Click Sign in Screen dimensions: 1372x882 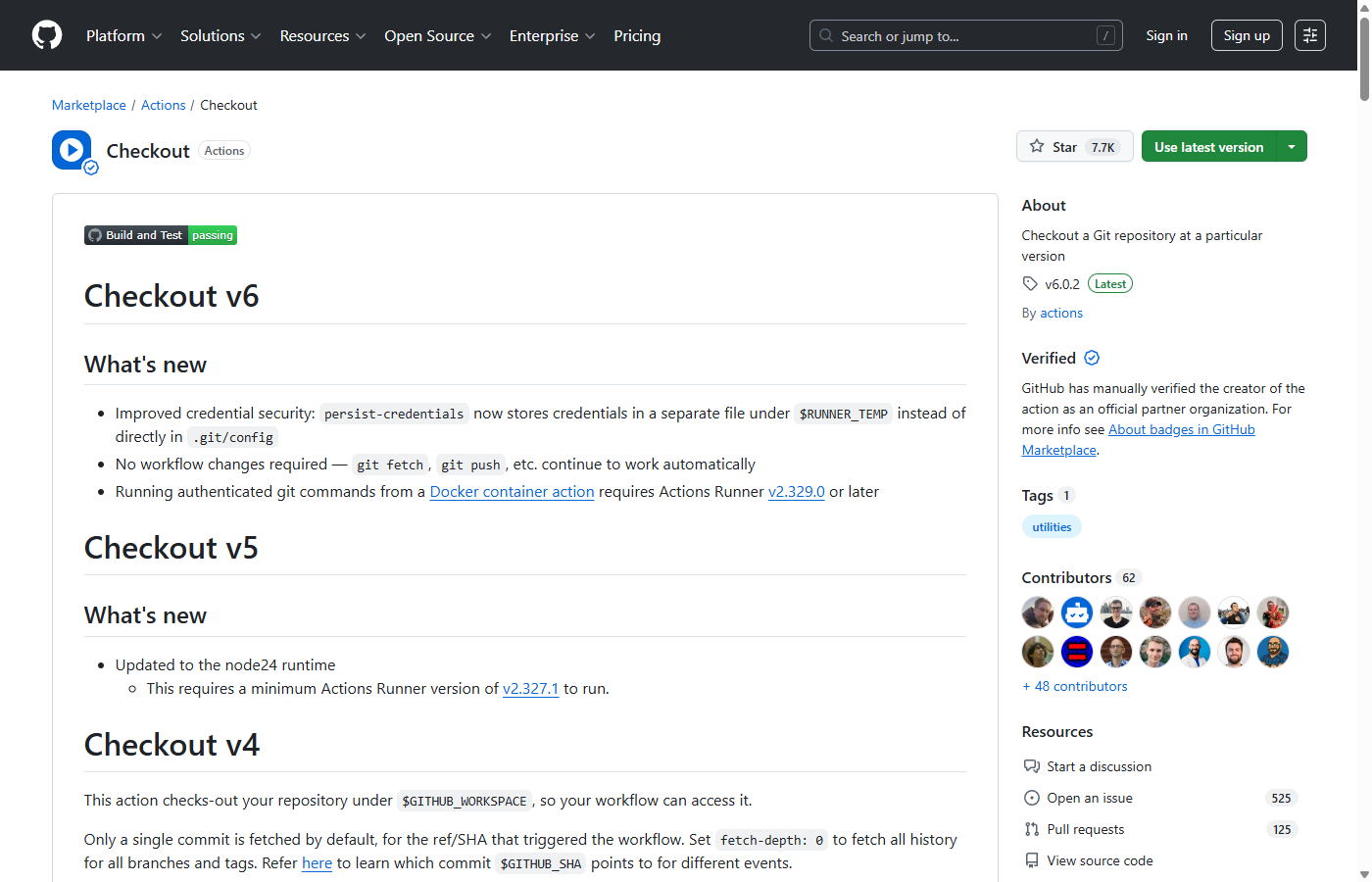pos(1166,35)
